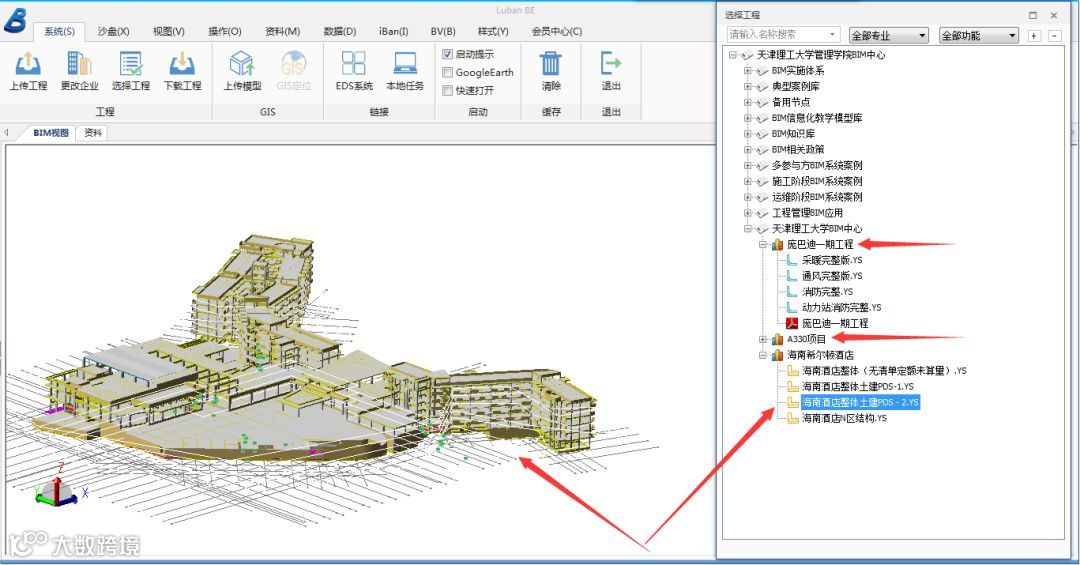This screenshot has height=565, width=1080.
Task: Click the icon beside 海南酒店N区结构.YS
Action: tap(792, 418)
